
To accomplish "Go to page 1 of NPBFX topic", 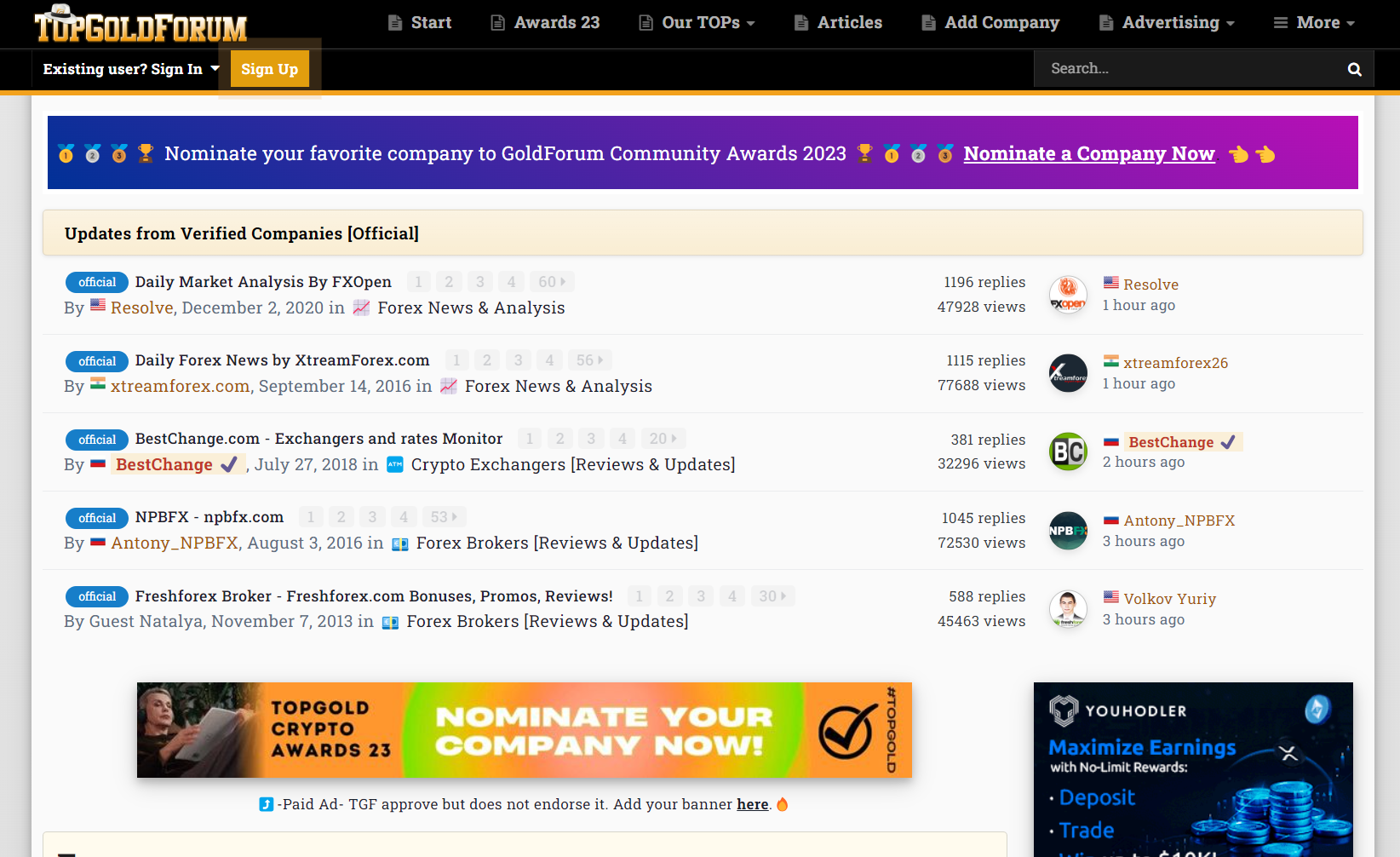I will (311, 517).
